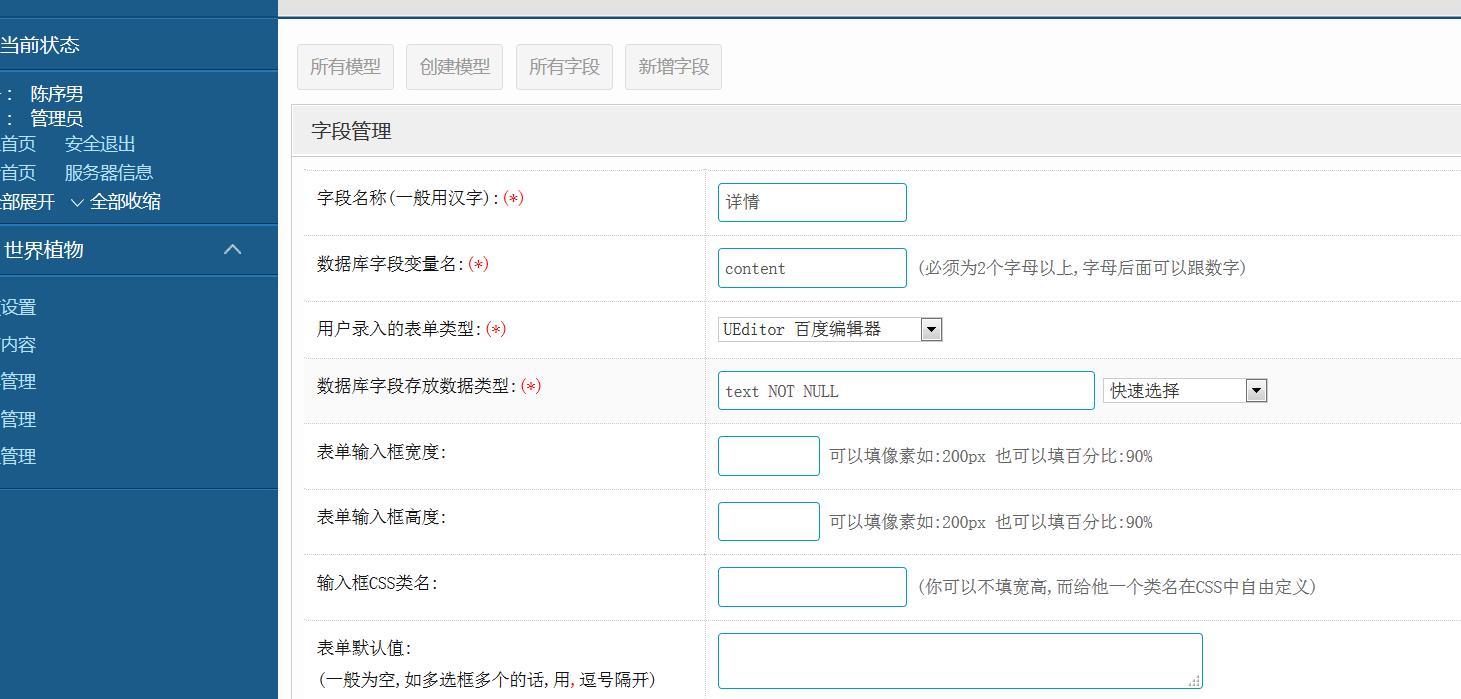The image size is (1461, 699).
Task: Open 设置 in the left sidebar
Action: pos(18,308)
